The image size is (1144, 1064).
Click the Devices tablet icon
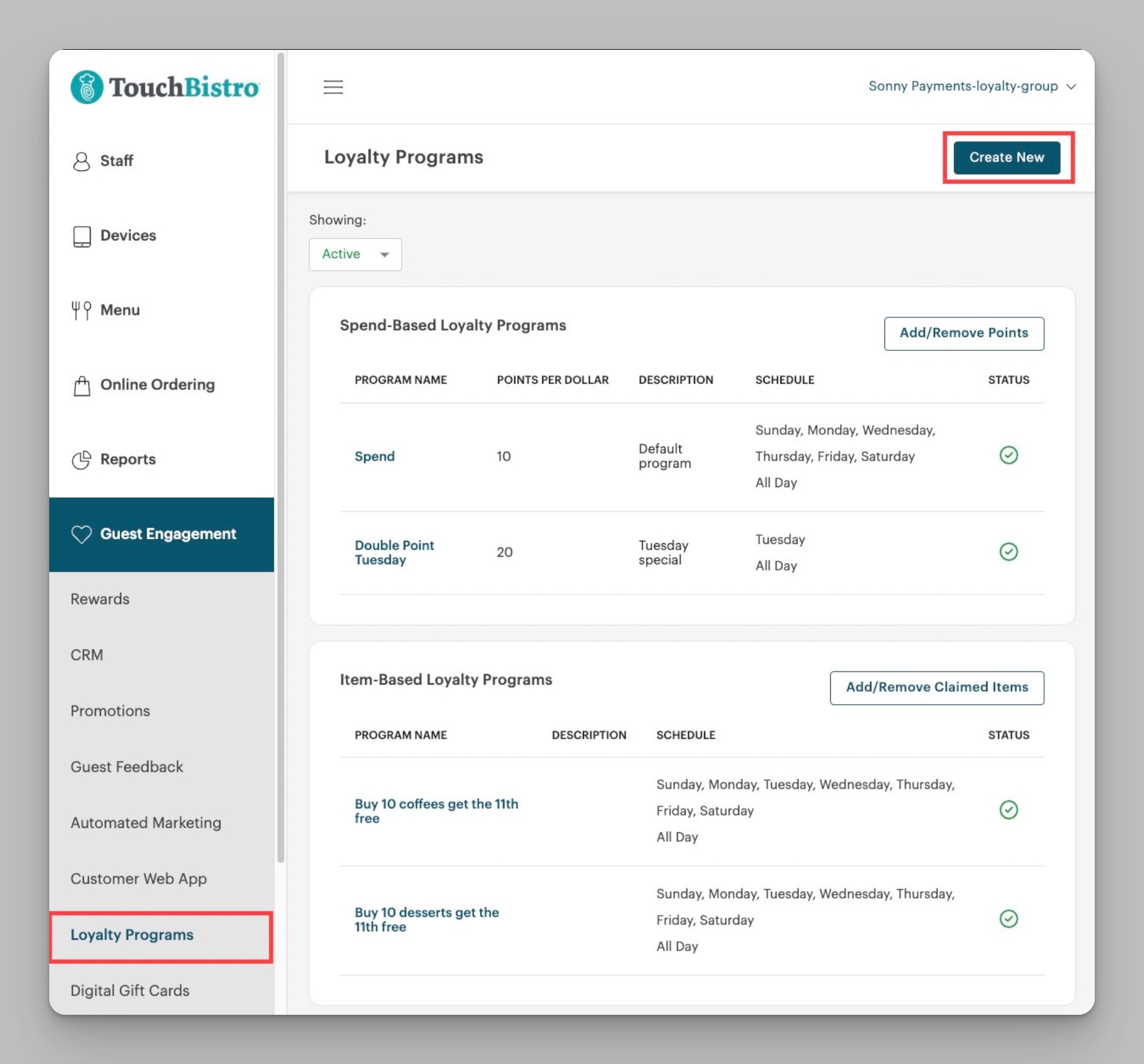[x=81, y=236]
